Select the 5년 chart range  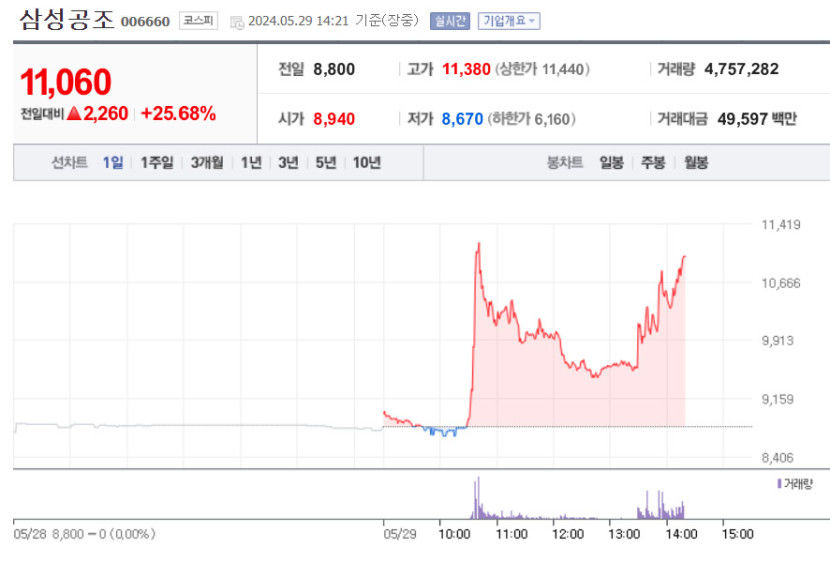(x=326, y=162)
